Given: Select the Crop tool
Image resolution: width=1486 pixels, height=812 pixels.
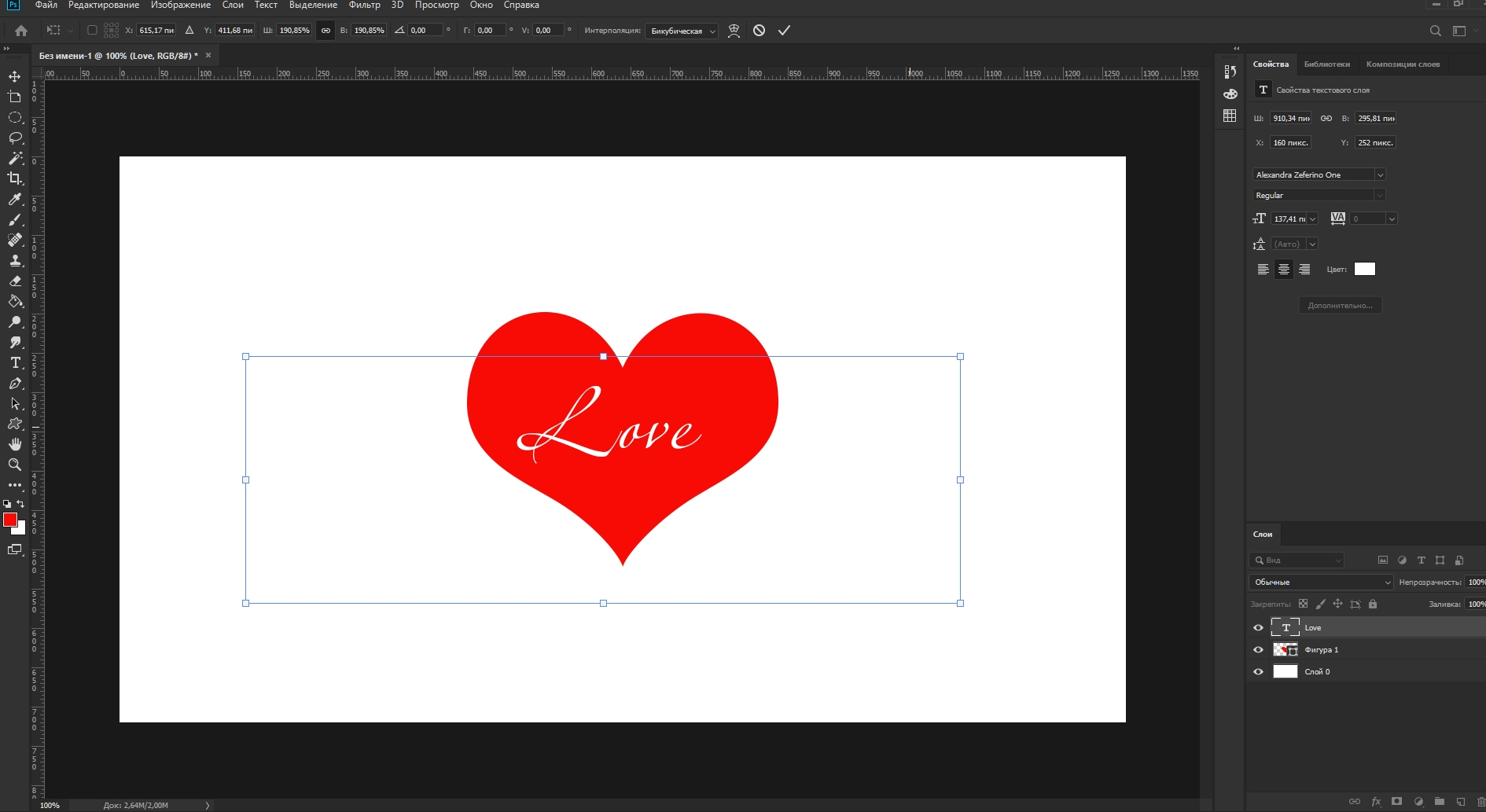Looking at the screenshot, I should (14, 178).
